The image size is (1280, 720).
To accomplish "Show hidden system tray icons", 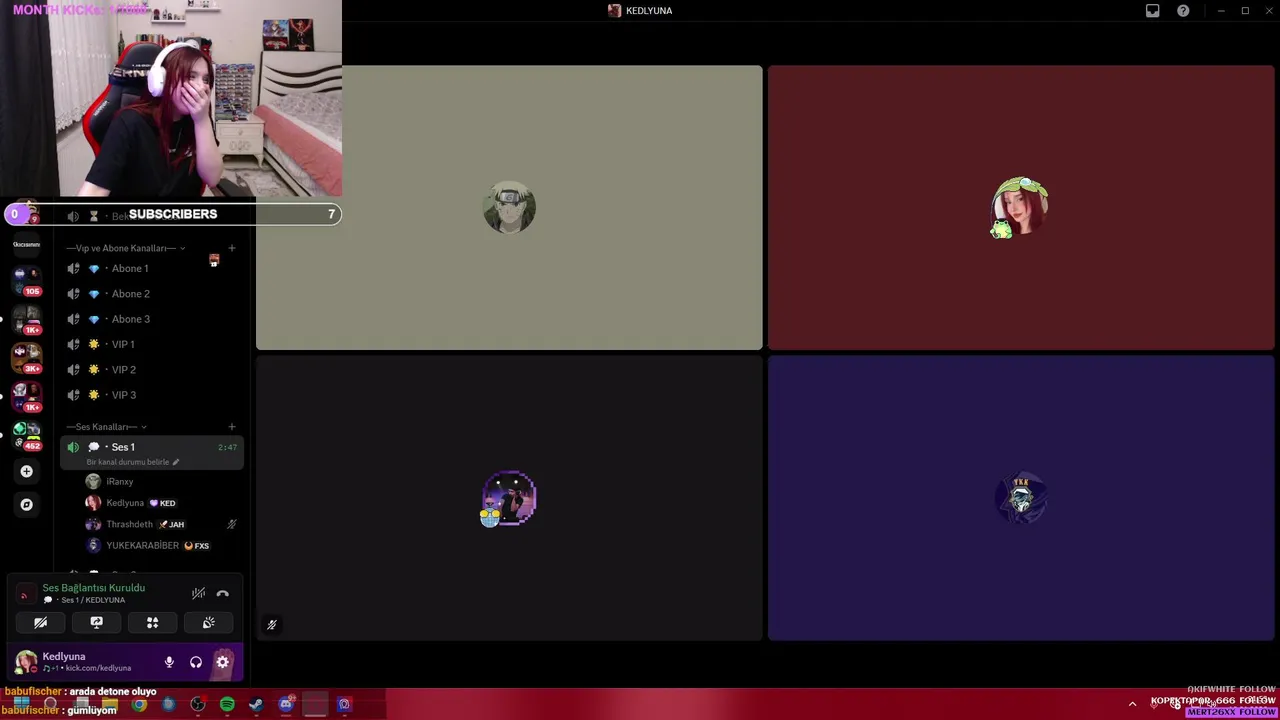I will click(x=1132, y=704).
